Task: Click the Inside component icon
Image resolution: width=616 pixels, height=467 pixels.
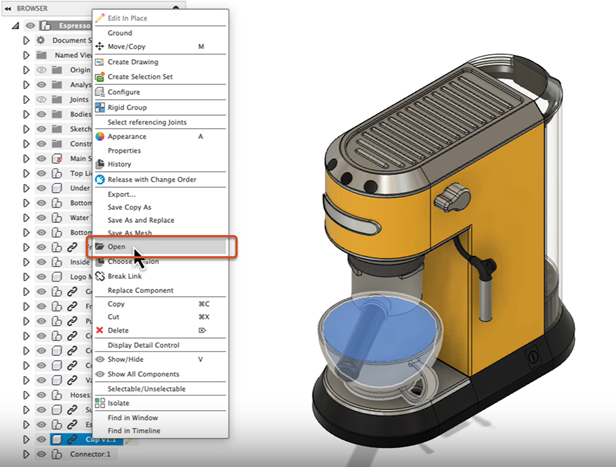Action: tap(57, 262)
